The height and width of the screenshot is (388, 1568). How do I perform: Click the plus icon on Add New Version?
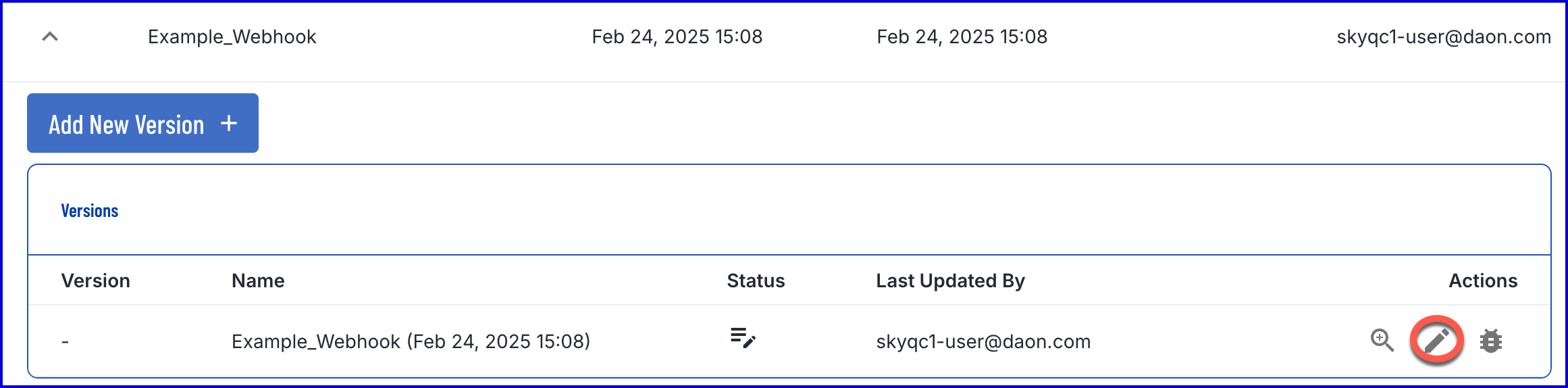point(229,123)
